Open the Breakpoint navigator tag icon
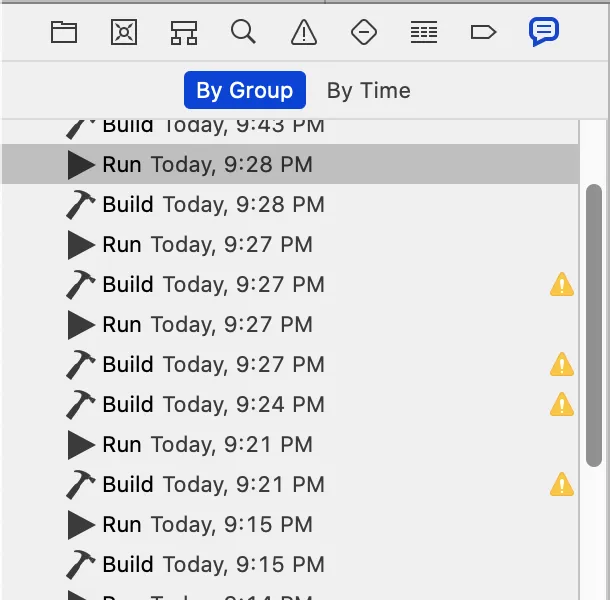 [483, 32]
